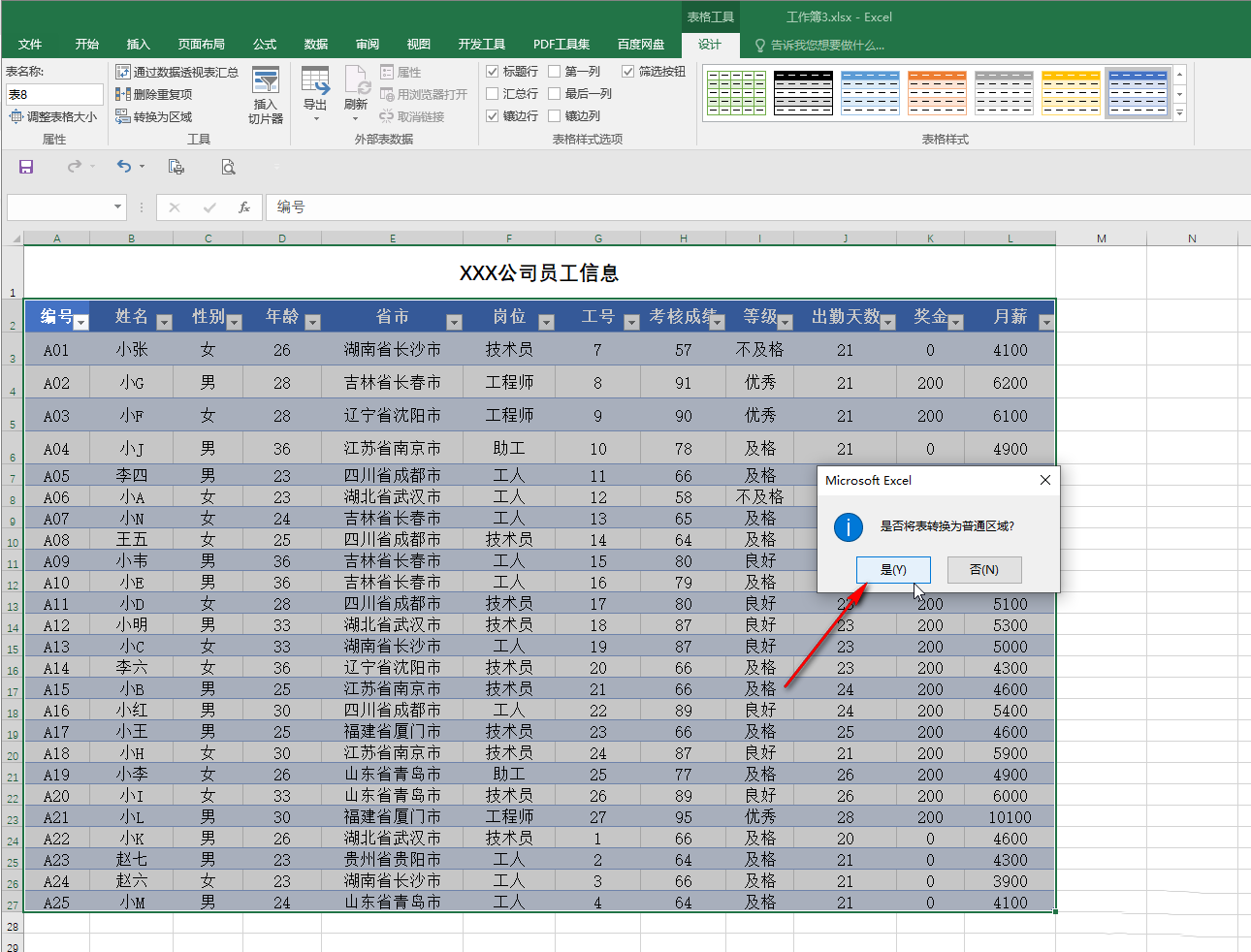Open the 百度网盘 ribbon tab
The width and height of the screenshot is (1251, 952).
coord(641,45)
